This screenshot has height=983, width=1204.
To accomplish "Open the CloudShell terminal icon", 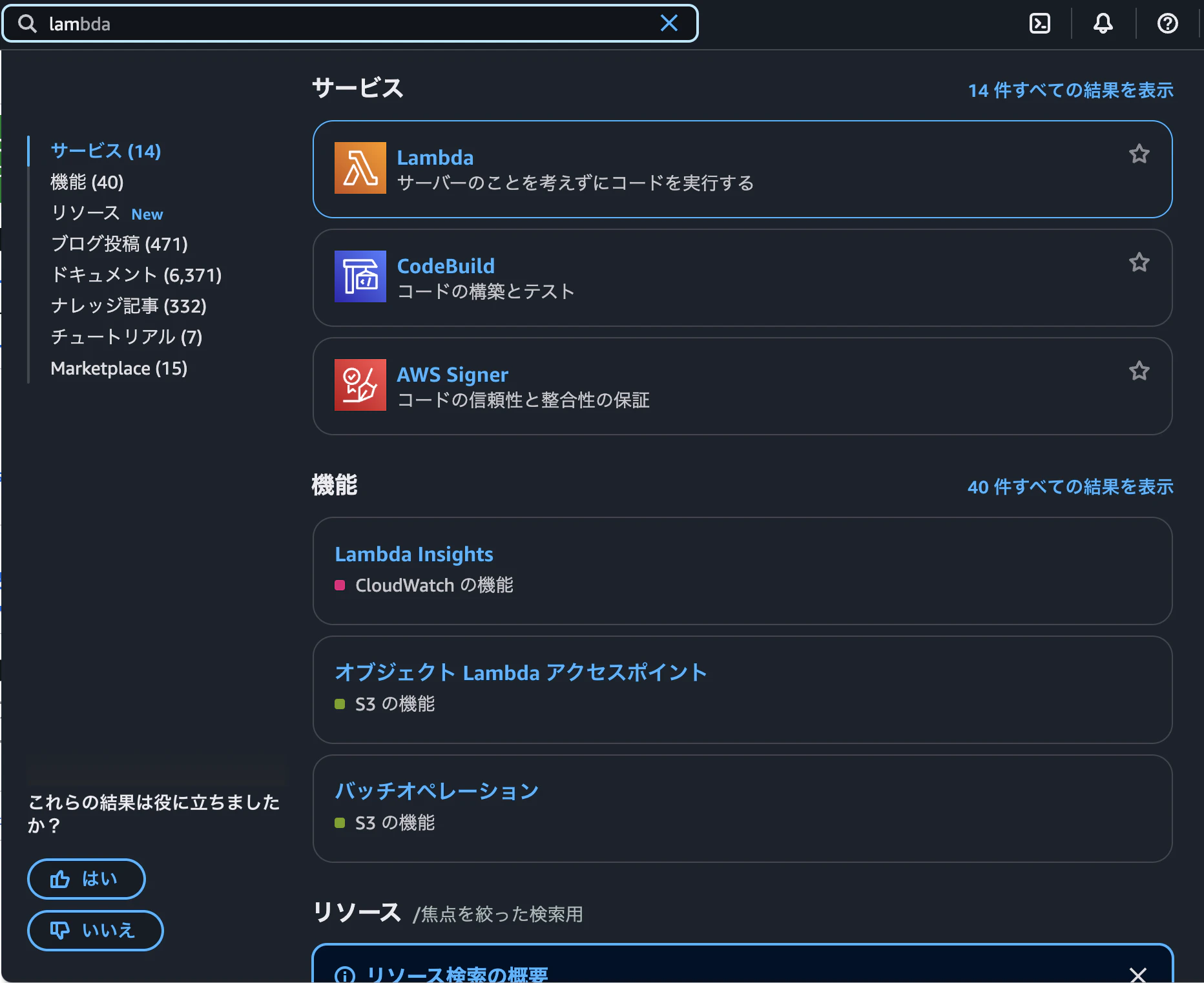I will pyautogui.click(x=1039, y=24).
